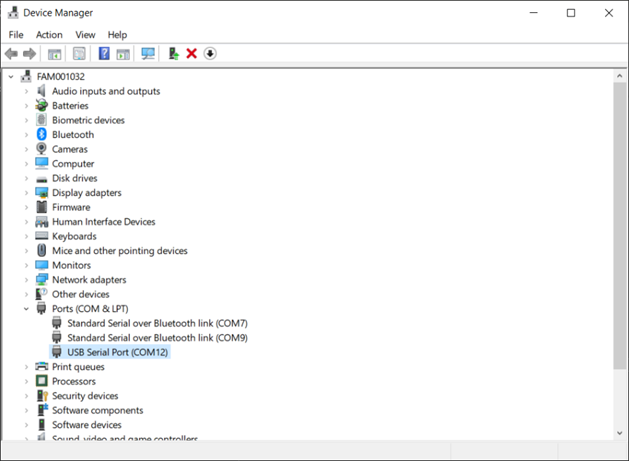Select Standard Serial over Bluetooth link (COM7)
This screenshot has width=629, height=461.
157,324
